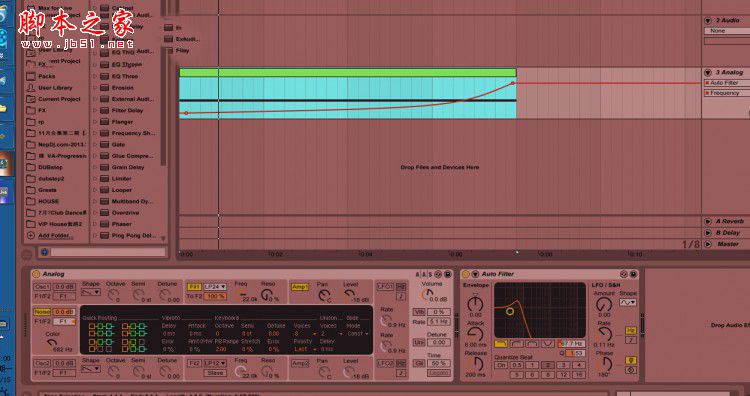This screenshot has height=396, width=750.
Task: Toggle Osc1 on in Analog
Action: coord(42,286)
